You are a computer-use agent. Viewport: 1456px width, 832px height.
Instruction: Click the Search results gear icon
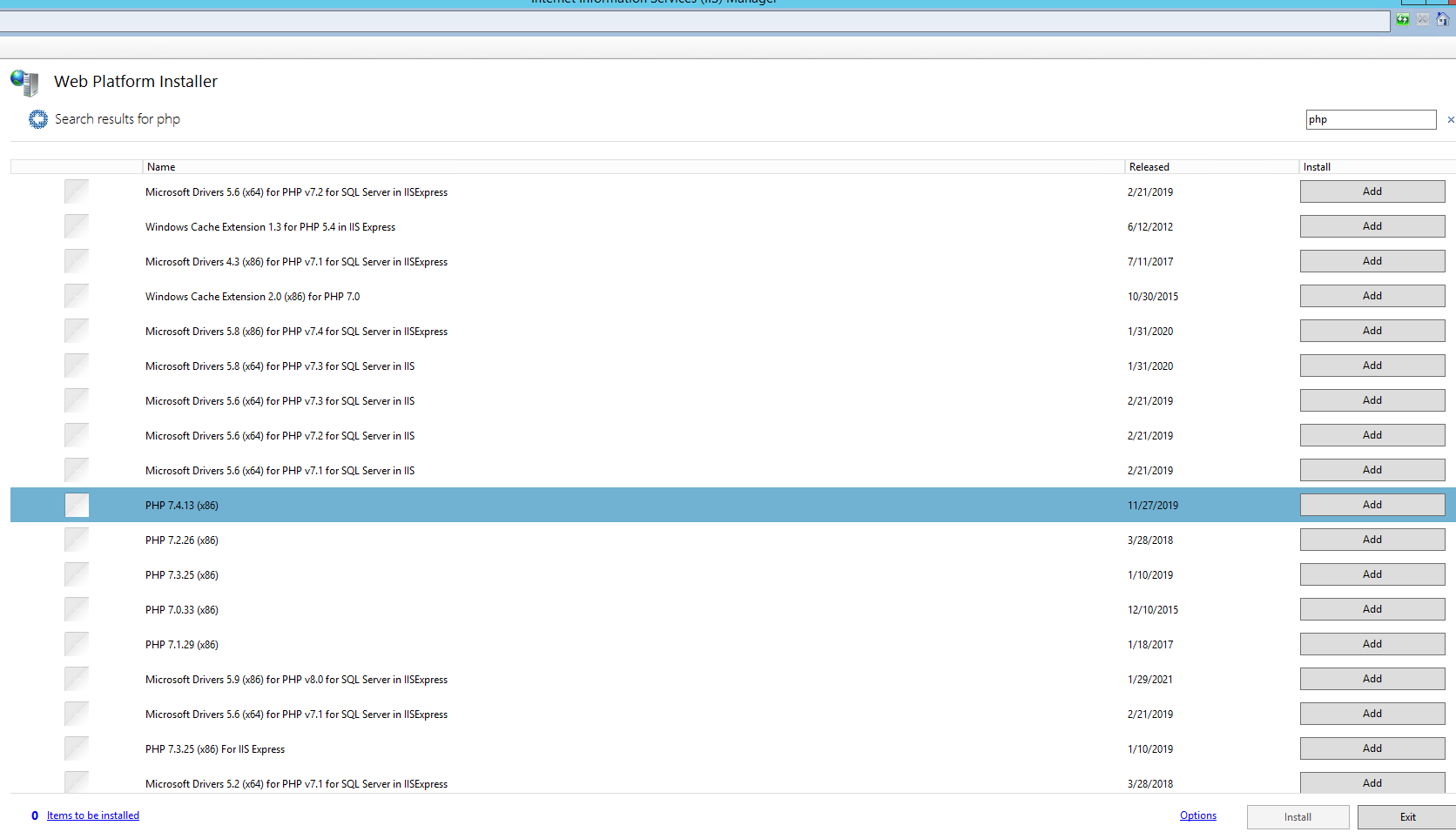[x=38, y=119]
